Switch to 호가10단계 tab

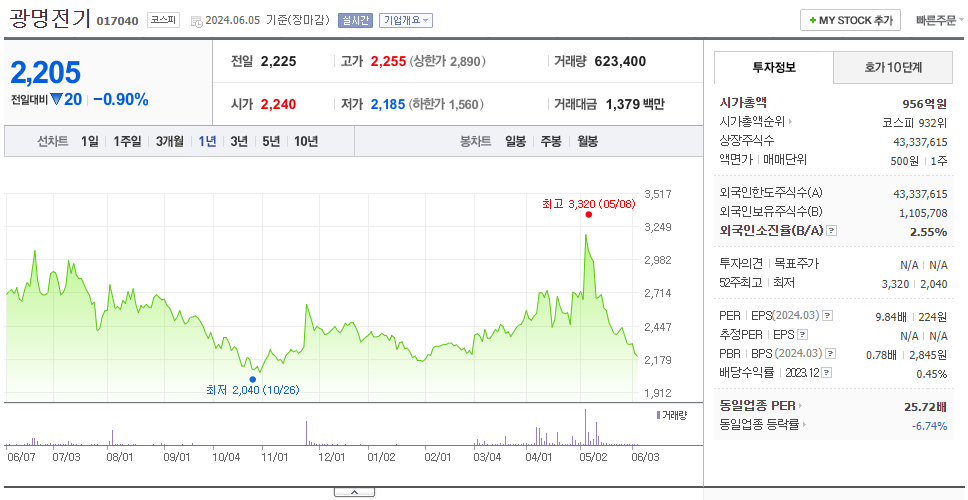click(x=893, y=68)
